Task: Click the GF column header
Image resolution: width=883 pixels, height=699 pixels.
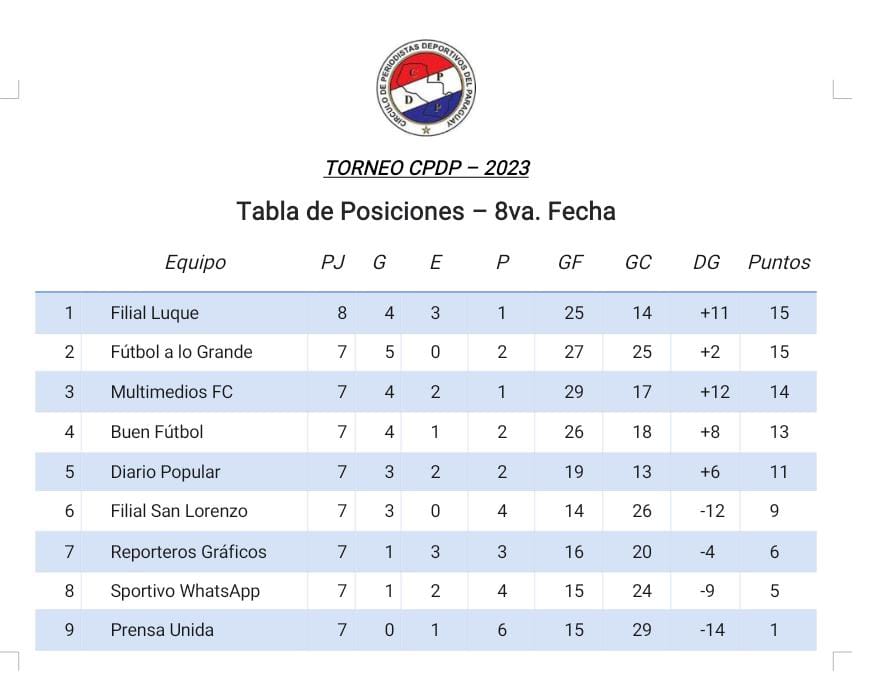Action: (570, 262)
